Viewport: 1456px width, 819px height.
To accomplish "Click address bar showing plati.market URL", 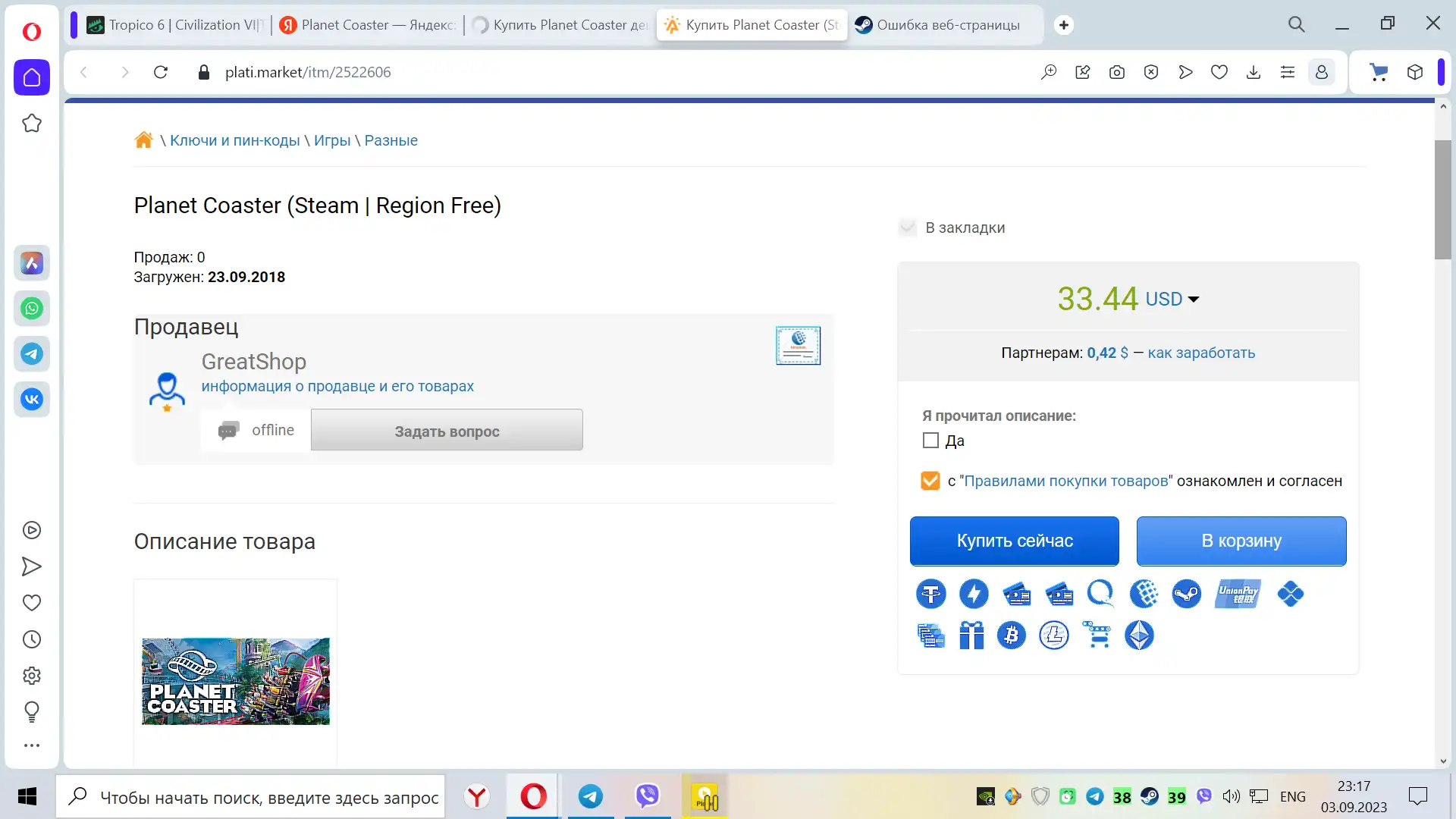I will (308, 72).
